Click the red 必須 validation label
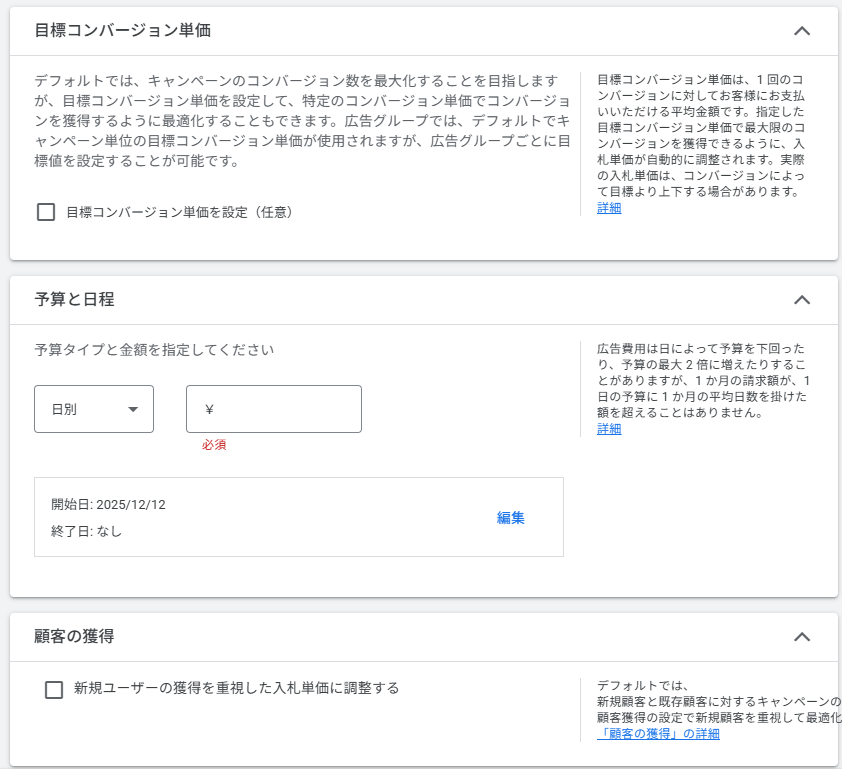The height and width of the screenshot is (771, 842). 214,445
